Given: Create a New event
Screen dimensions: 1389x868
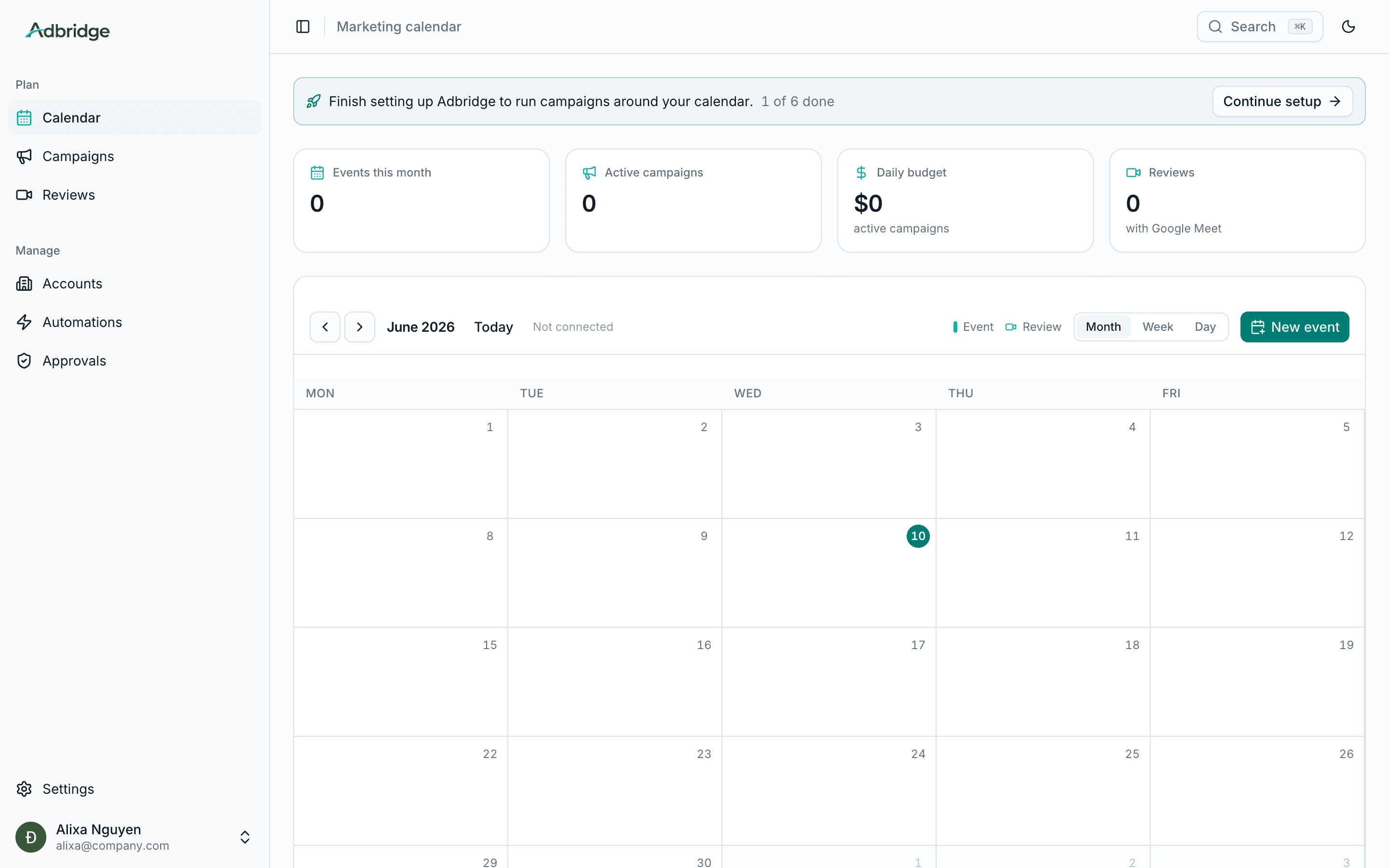Looking at the screenshot, I should (x=1295, y=326).
